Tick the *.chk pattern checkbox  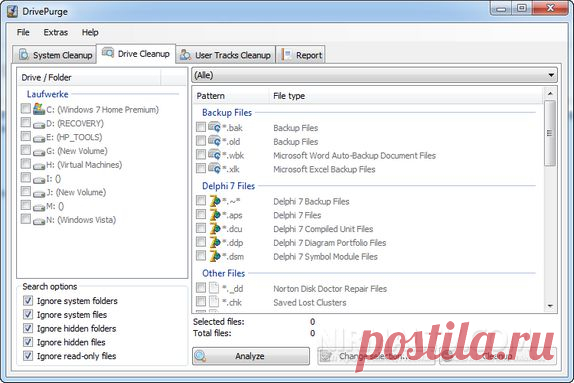tap(201, 301)
